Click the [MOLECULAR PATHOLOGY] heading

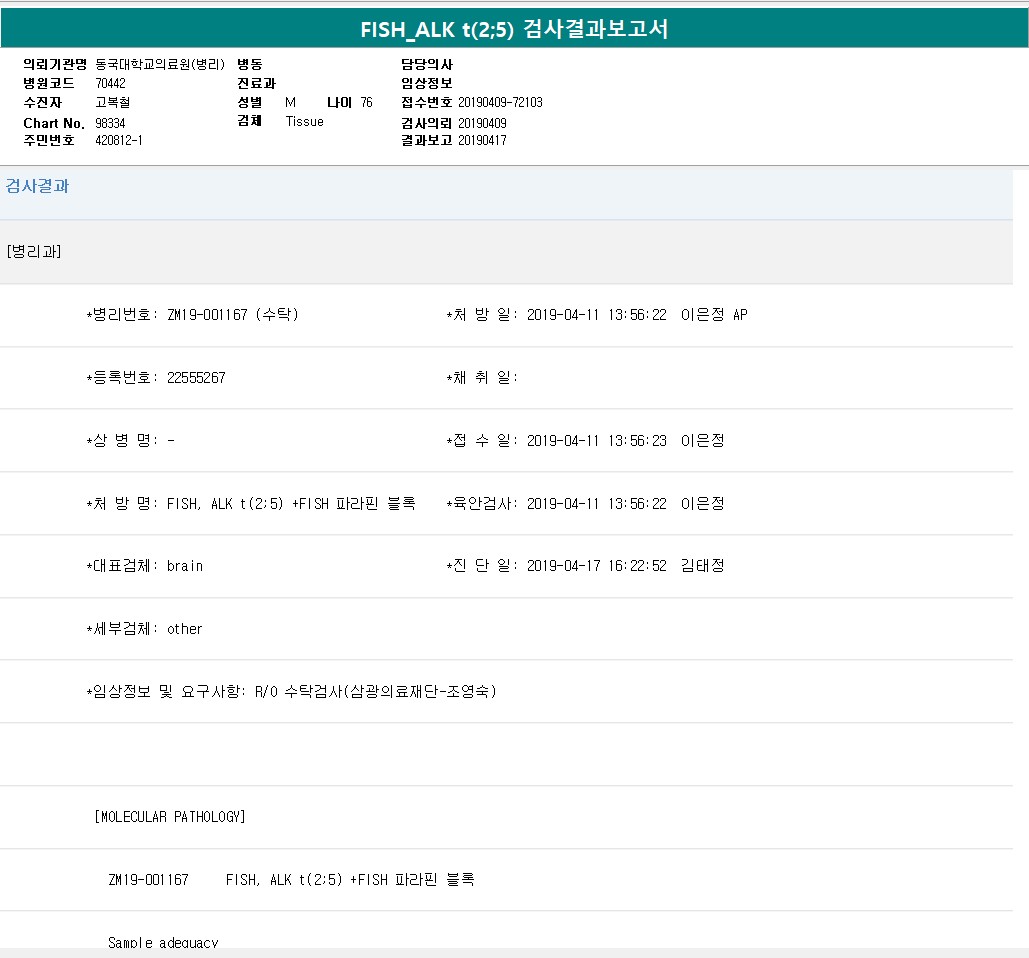[x=170, y=817]
